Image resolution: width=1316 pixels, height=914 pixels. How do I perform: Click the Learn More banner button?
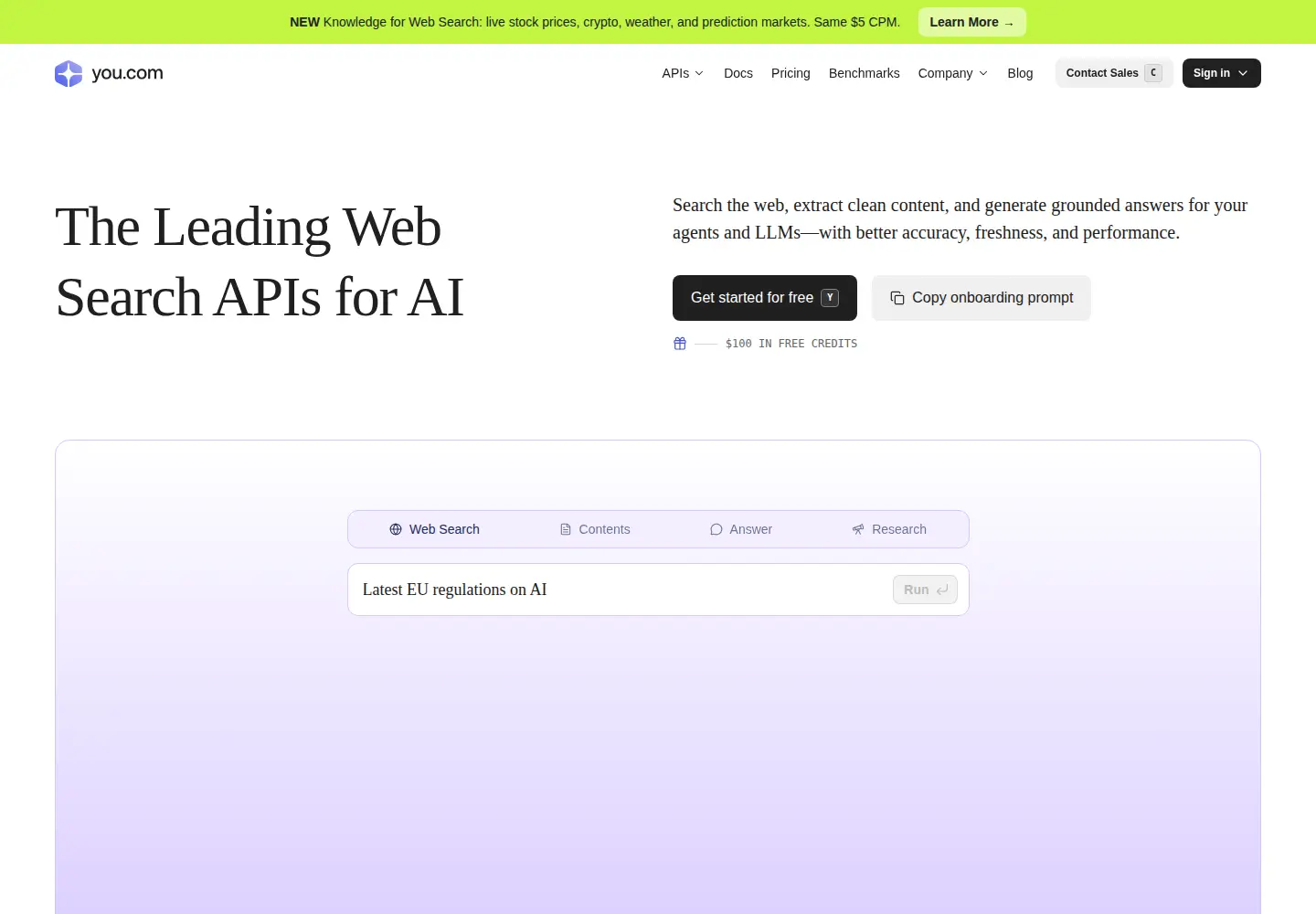(x=972, y=22)
